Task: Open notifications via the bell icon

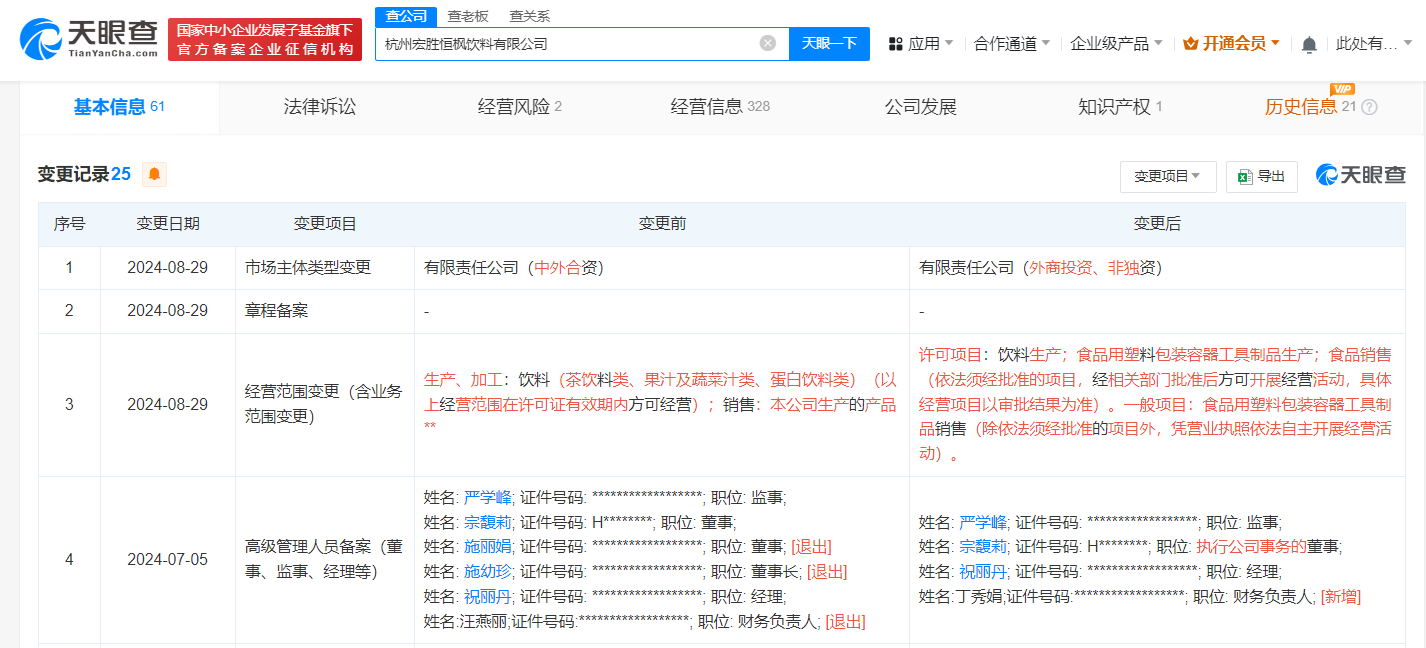Action: 1310,43
